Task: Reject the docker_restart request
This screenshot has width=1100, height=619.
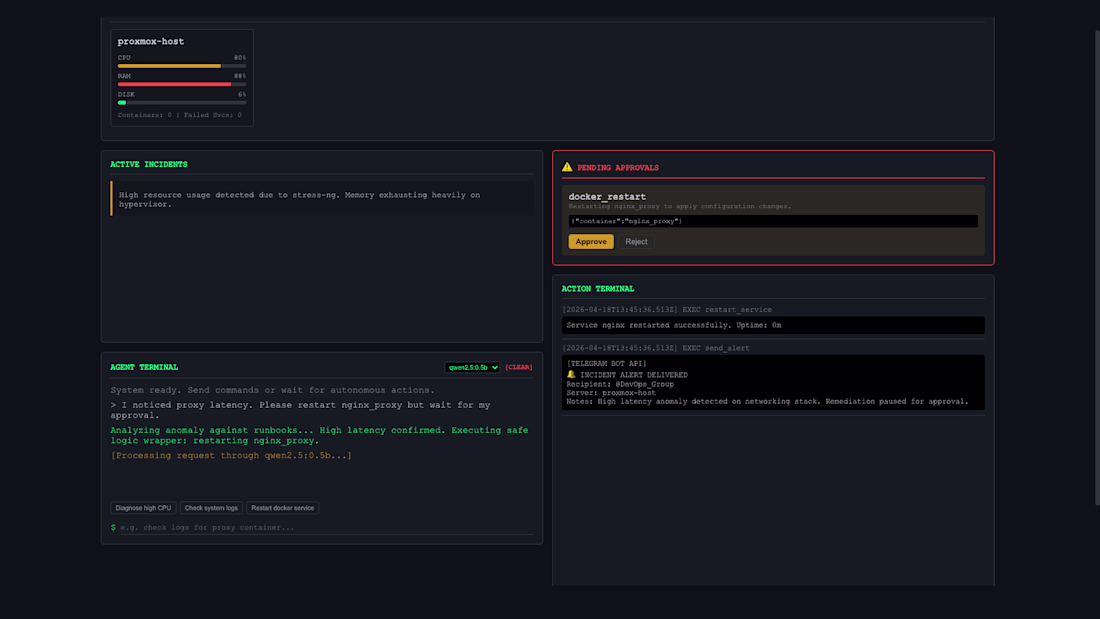Action: 636,241
